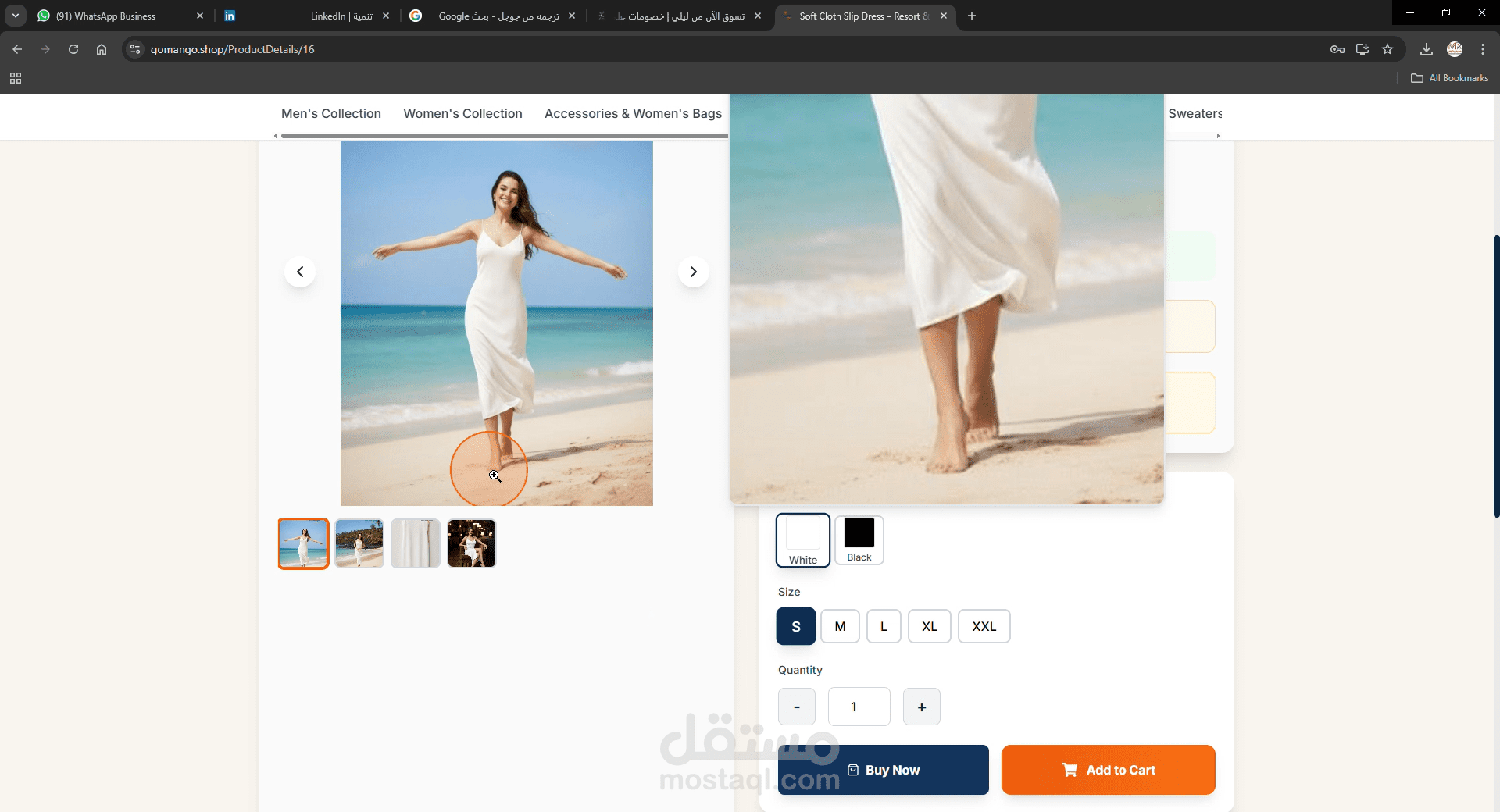Select second thumbnail with rocky coast
The width and height of the screenshot is (1500, 812).
[359, 543]
